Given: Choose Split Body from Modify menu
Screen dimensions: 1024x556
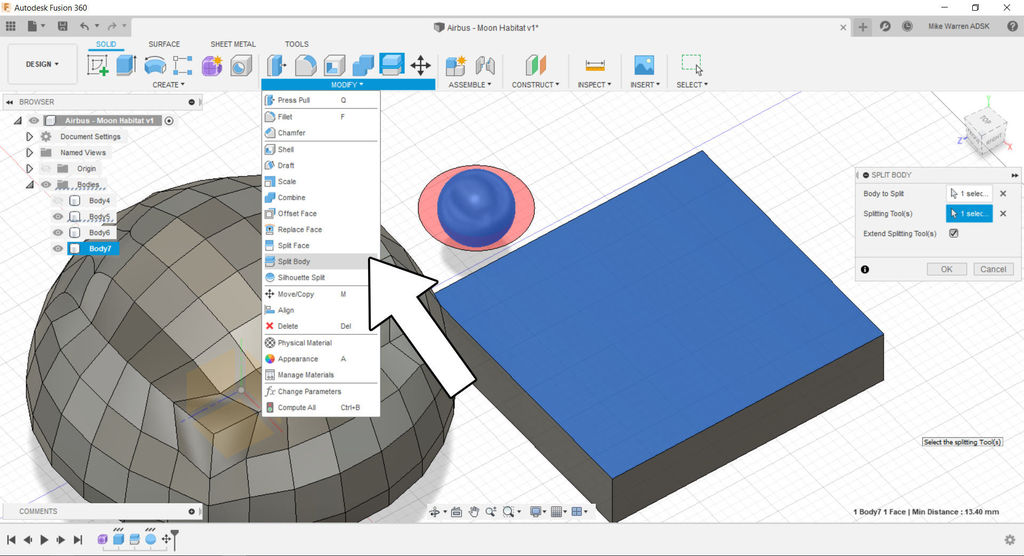Looking at the screenshot, I should [x=320, y=261].
